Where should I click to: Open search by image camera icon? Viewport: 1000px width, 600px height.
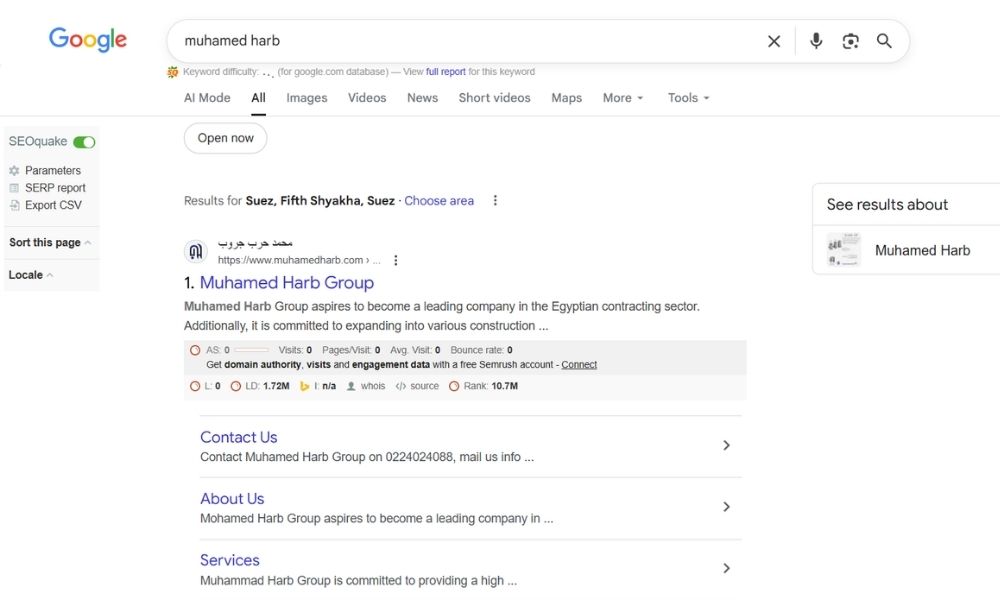(x=850, y=41)
